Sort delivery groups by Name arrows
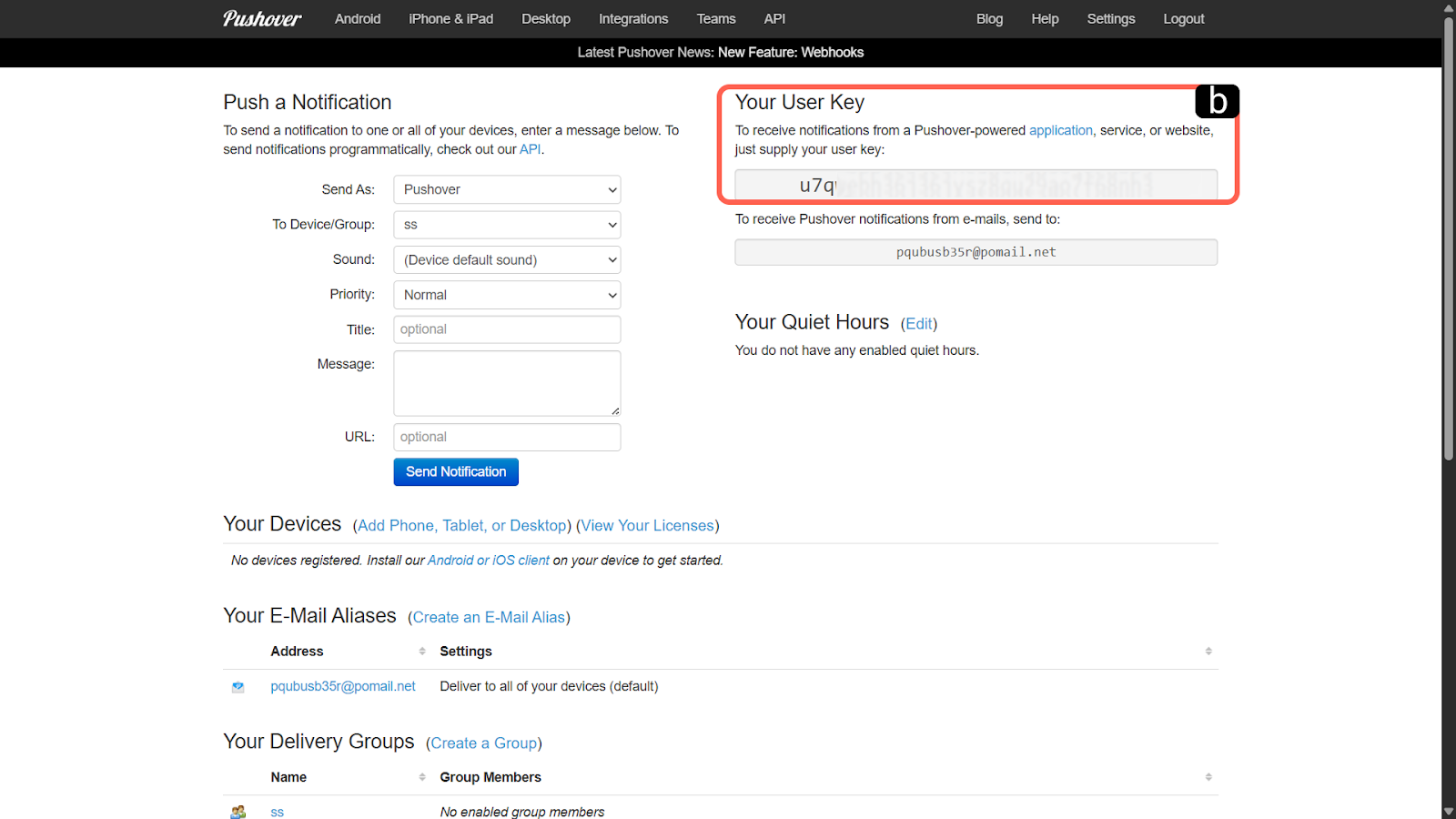The image size is (1456, 819). pos(422,777)
